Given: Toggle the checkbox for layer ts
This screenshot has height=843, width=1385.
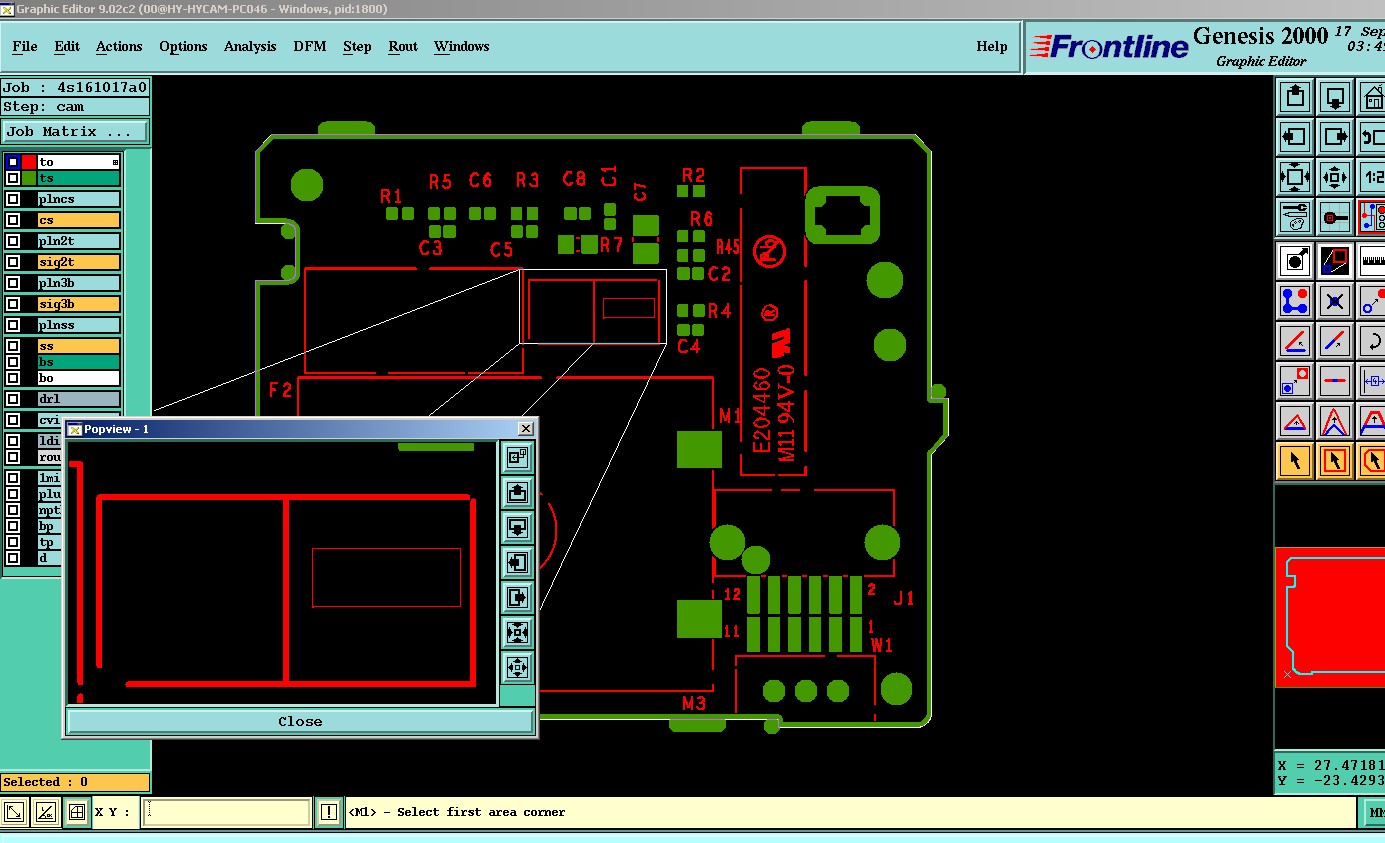Looking at the screenshot, I should [x=13, y=178].
